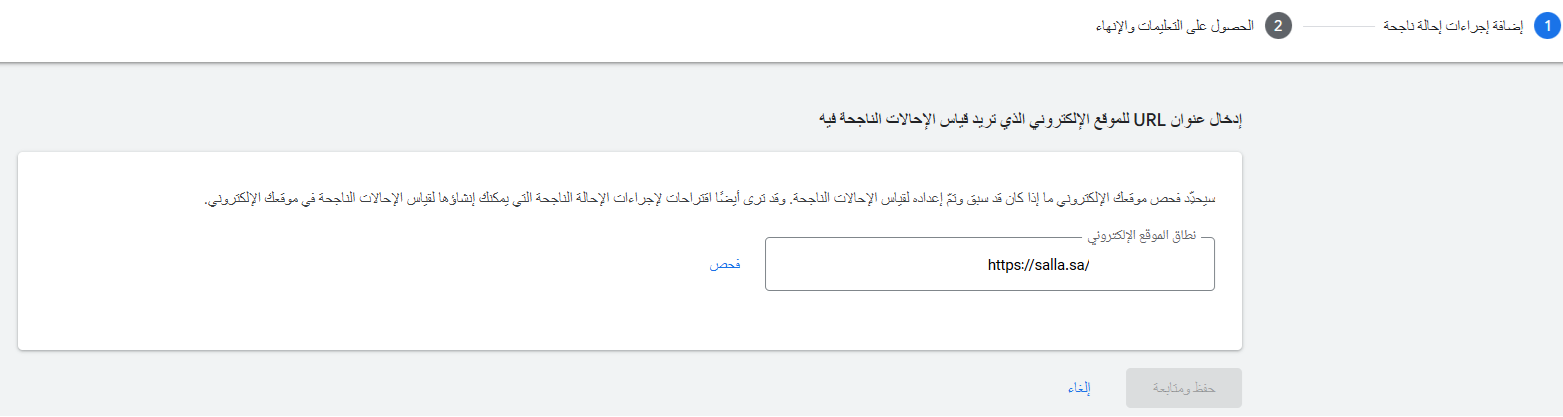Cancel with the إلغاء button
This screenshot has width=1563, height=417.
(x=1078, y=388)
